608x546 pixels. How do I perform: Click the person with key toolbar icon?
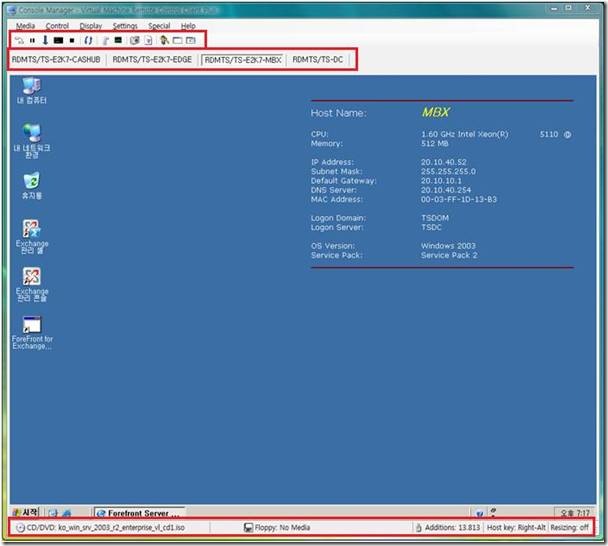point(164,40)
